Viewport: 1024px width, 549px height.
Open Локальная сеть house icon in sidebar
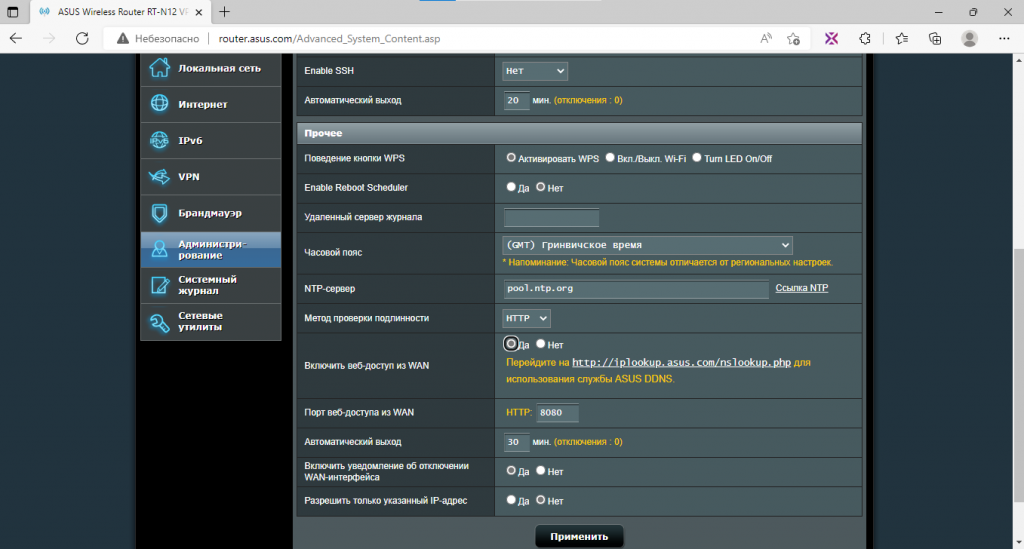[159, 67]
